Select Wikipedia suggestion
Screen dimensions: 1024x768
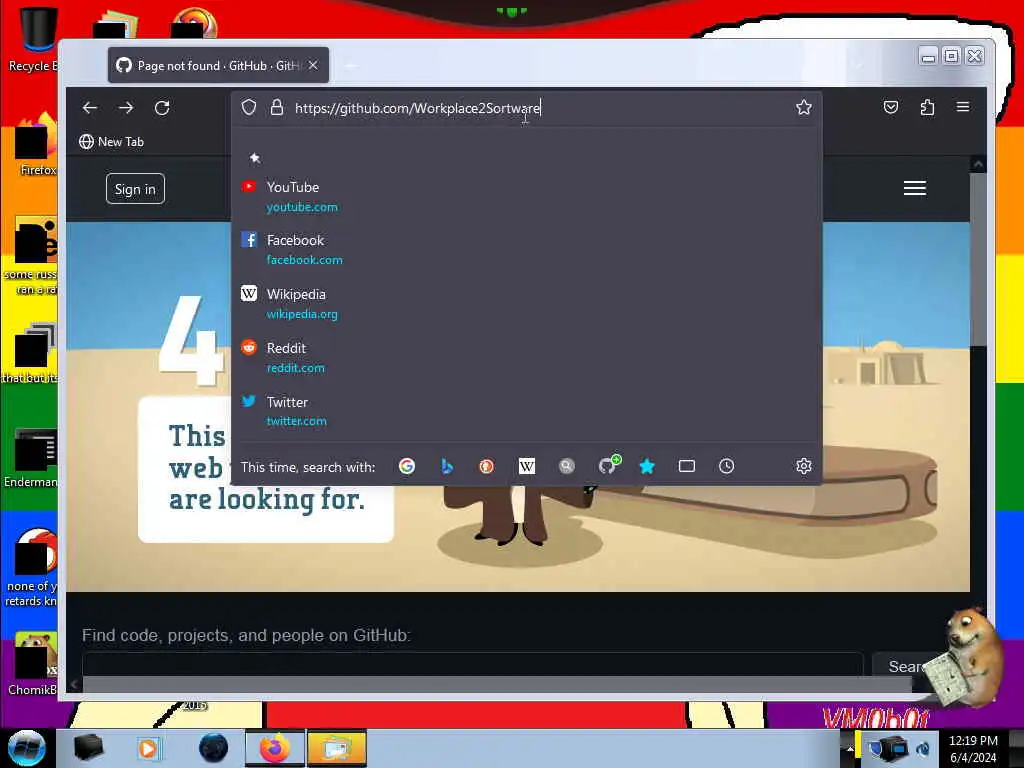[x=526, y=303]
